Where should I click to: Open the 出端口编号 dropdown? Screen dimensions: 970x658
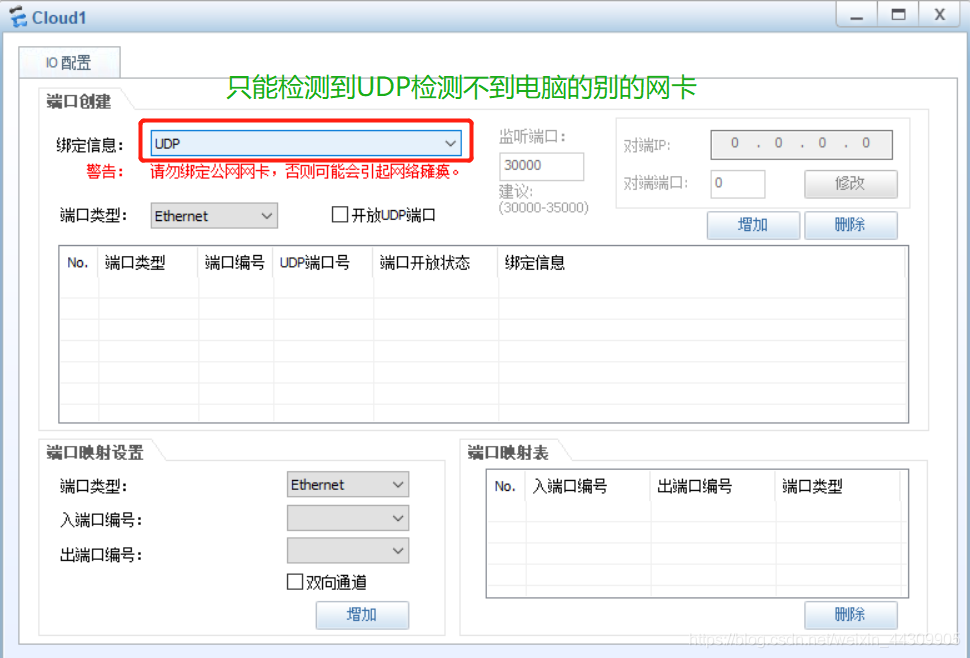click(x=348, y=551)
